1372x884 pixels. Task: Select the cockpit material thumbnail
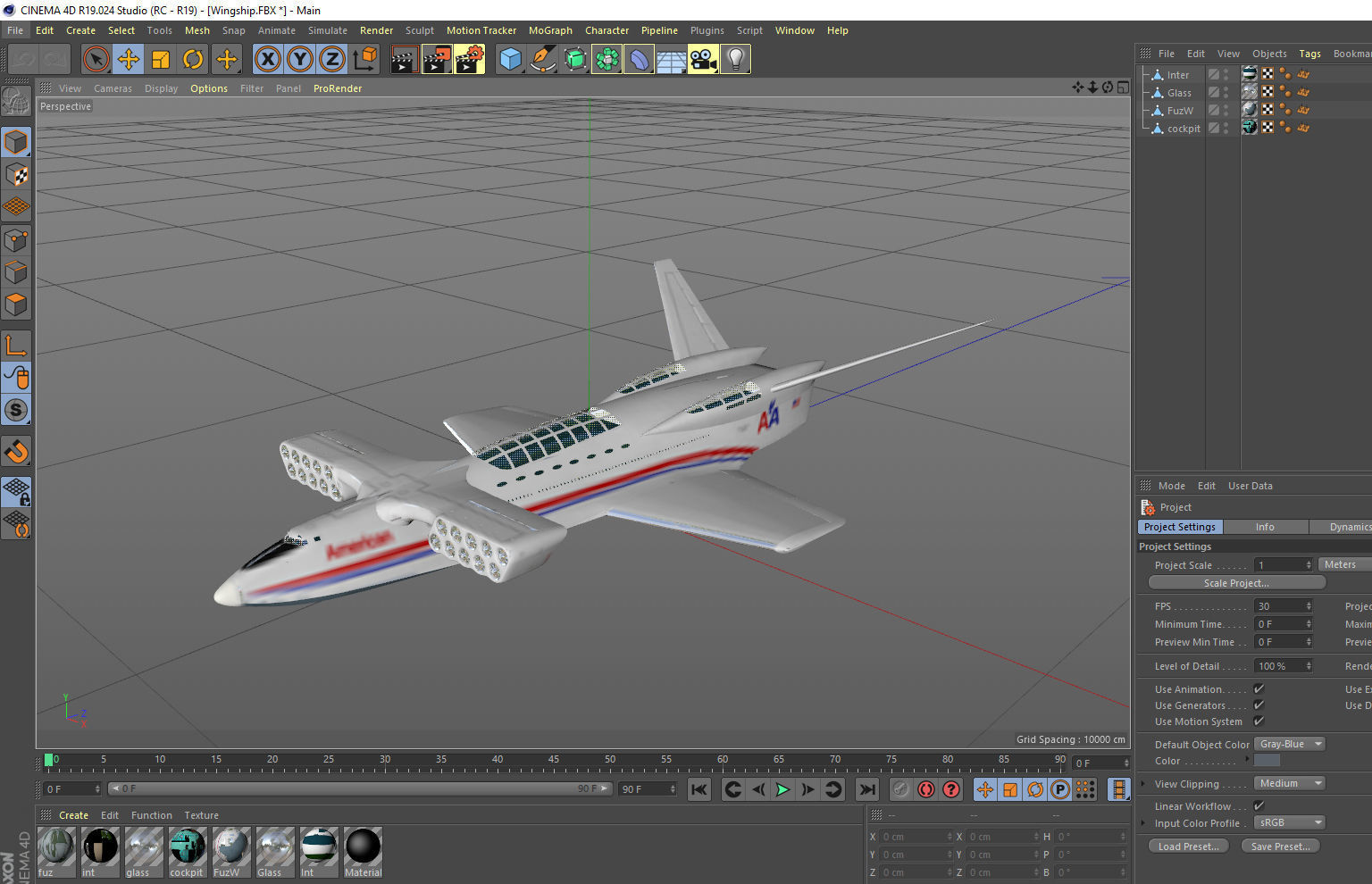(x=187, y=852)
